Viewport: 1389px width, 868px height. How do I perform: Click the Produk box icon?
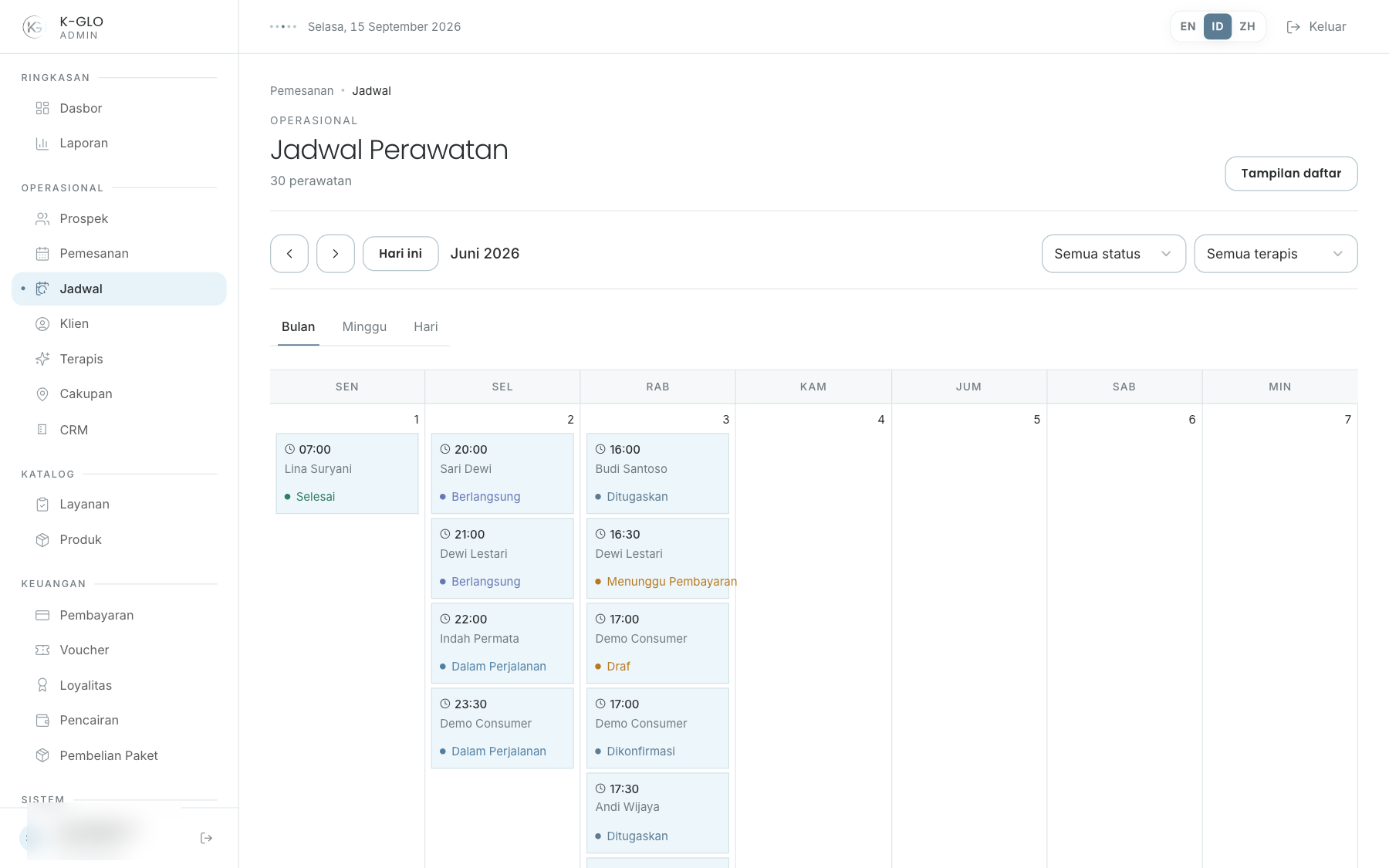(42, 540)
